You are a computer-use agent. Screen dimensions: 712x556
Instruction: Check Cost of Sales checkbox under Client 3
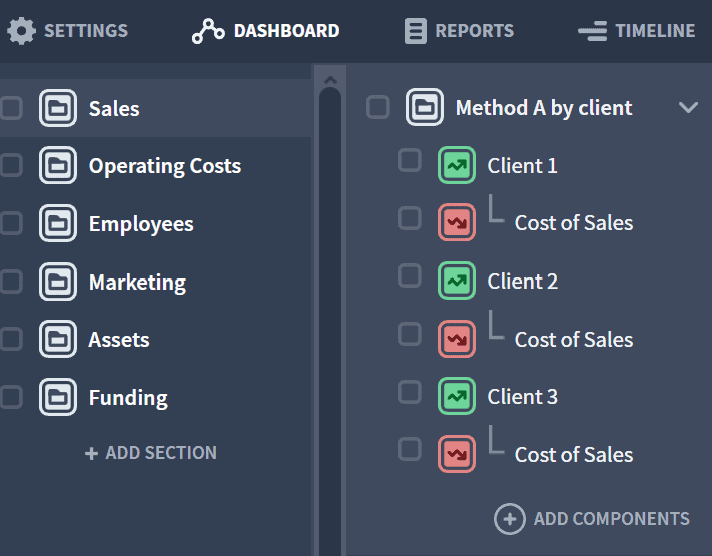coord(410,449)
